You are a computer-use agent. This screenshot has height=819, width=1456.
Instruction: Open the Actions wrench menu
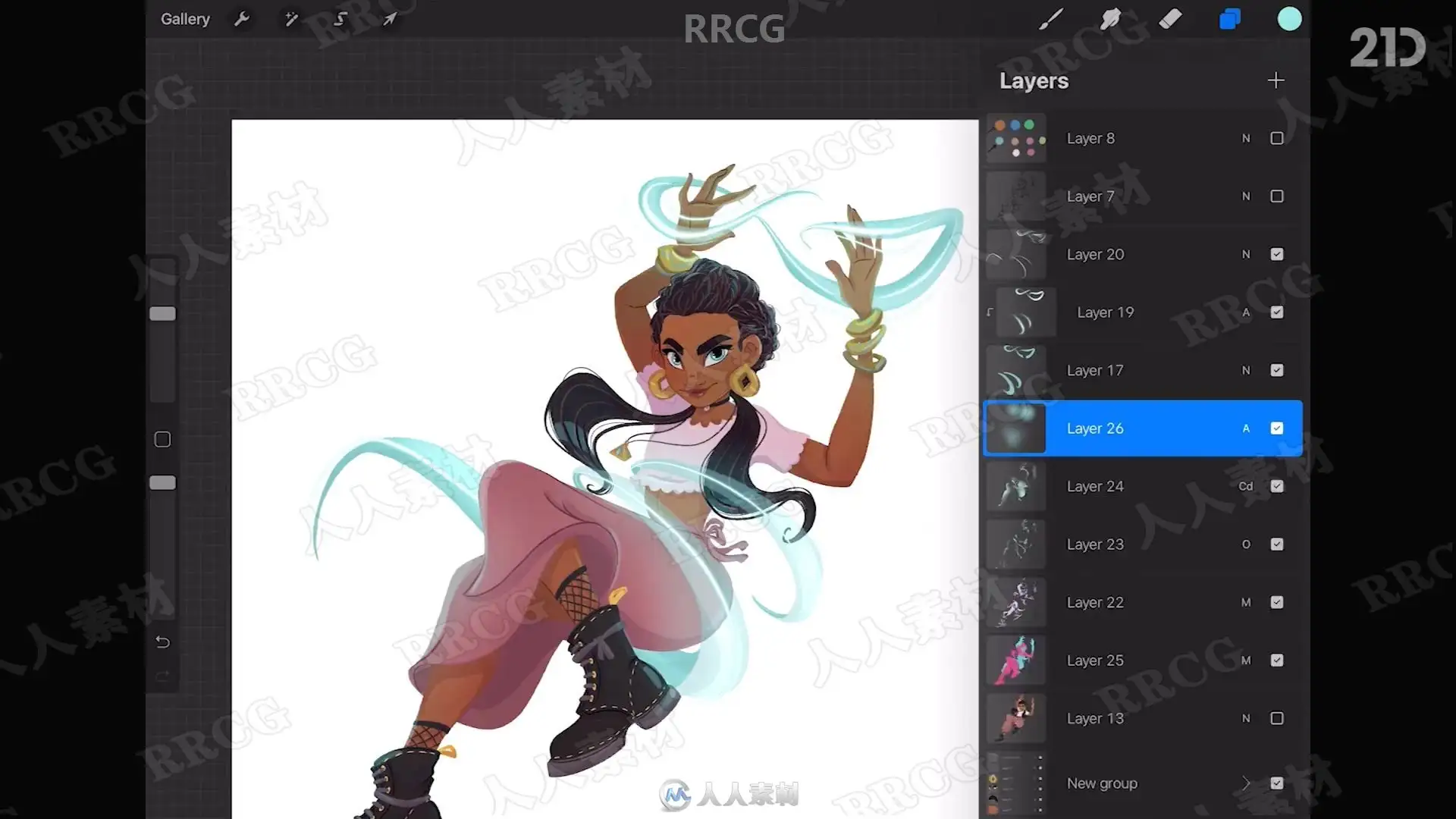click(x=242, y=19)
